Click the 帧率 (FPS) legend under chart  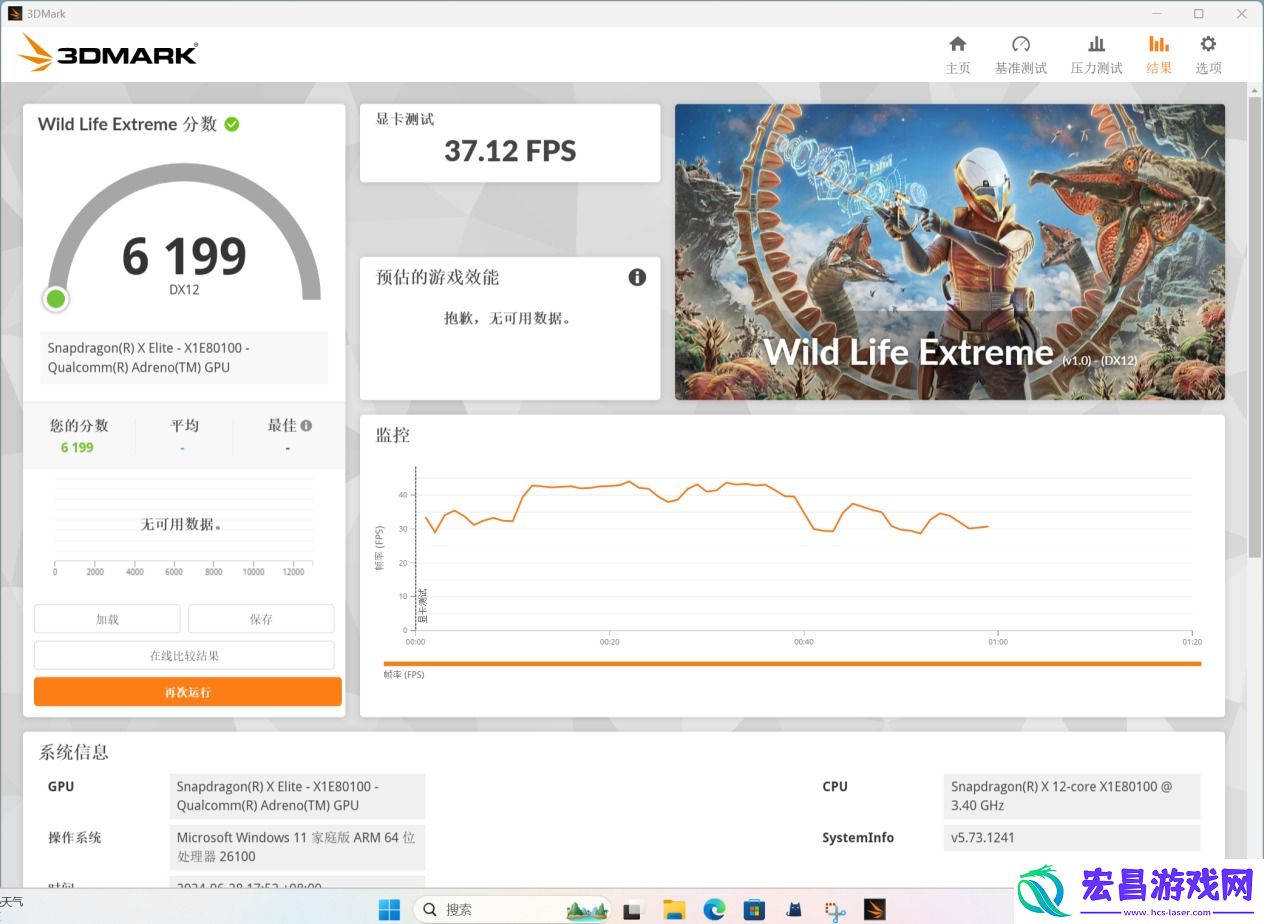[404, 675]
